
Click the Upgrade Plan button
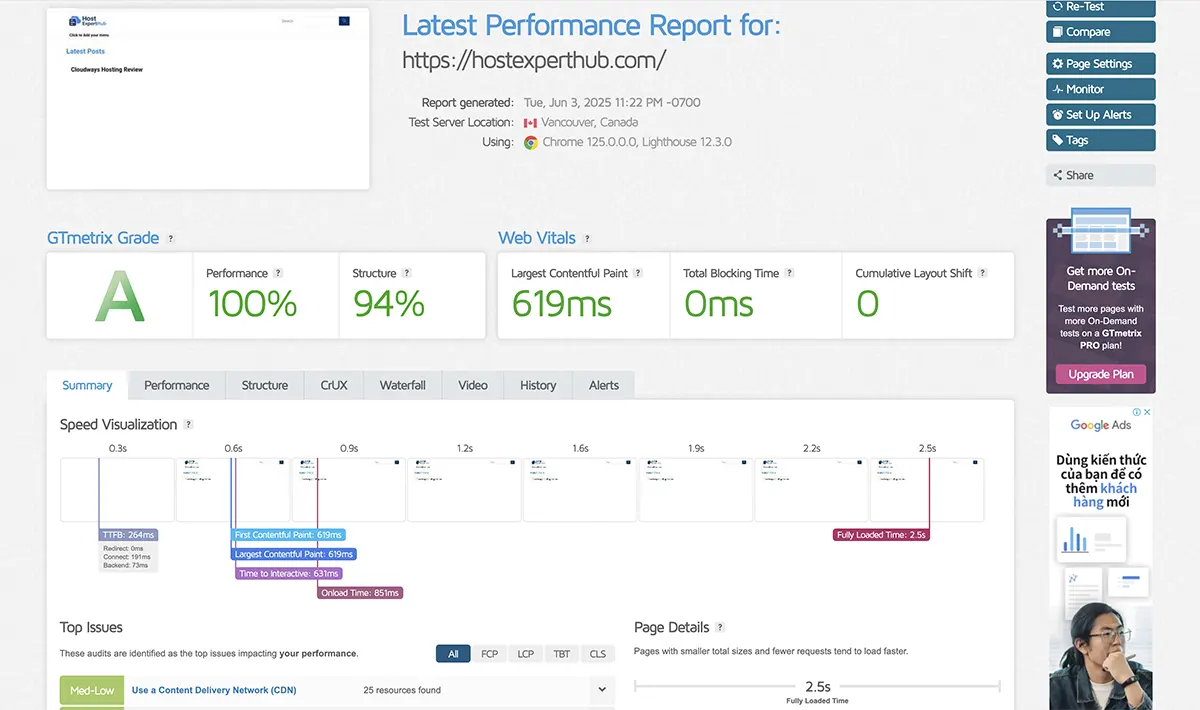(1101, 374)
